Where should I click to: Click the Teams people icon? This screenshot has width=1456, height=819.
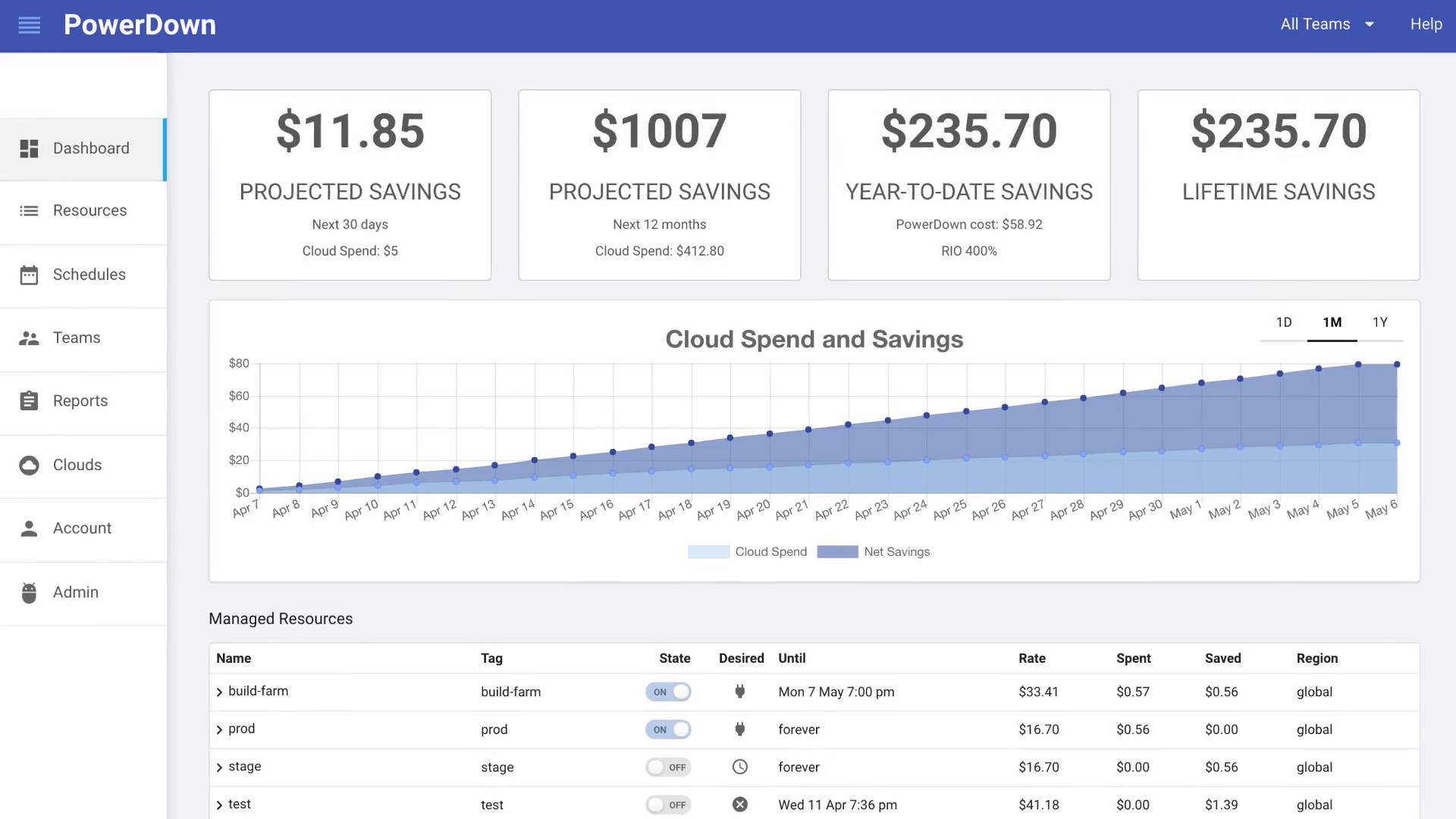[x=29, y=338]
